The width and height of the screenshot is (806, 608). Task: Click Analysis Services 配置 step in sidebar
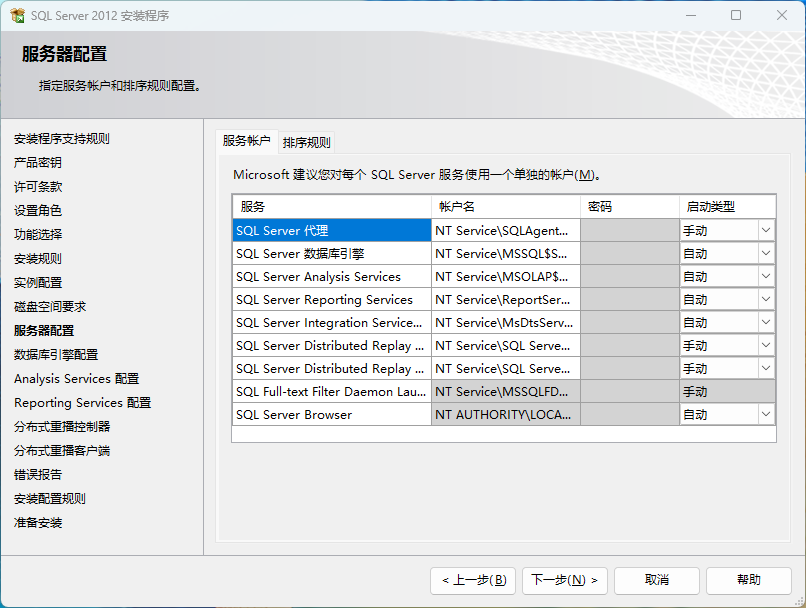[x=77, y=379]
